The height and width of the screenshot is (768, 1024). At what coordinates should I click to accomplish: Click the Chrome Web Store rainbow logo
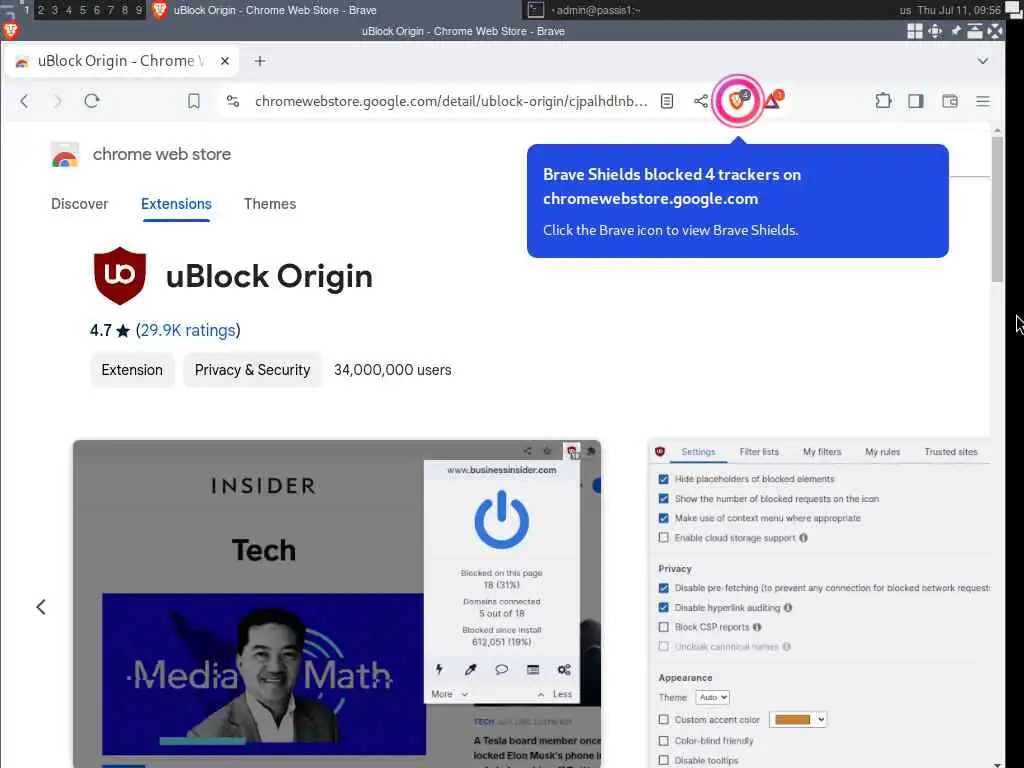point(64,155)
